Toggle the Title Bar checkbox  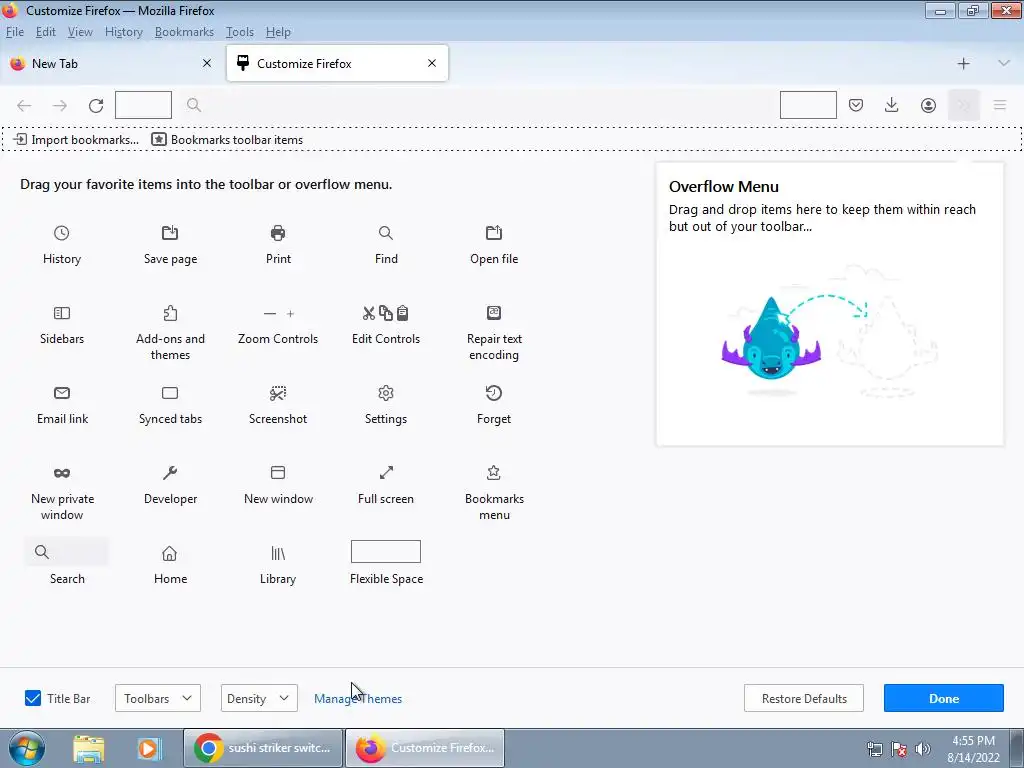click(x=33, y=698)
